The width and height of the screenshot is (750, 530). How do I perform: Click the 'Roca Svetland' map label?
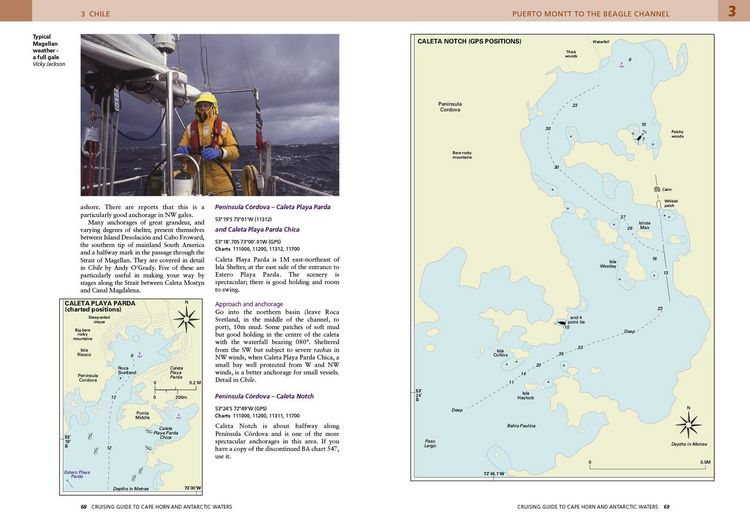pyautogui.click(x=127, y=370)
